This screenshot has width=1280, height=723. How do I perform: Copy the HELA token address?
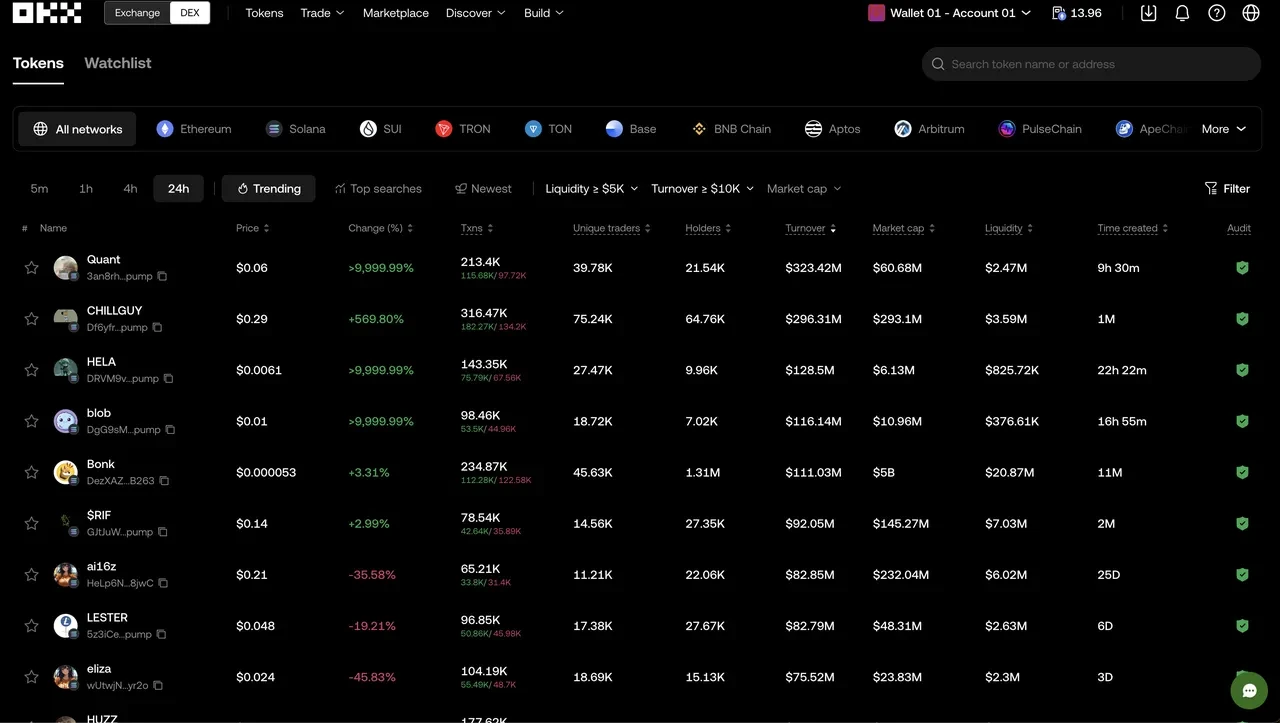pos(168,378)
